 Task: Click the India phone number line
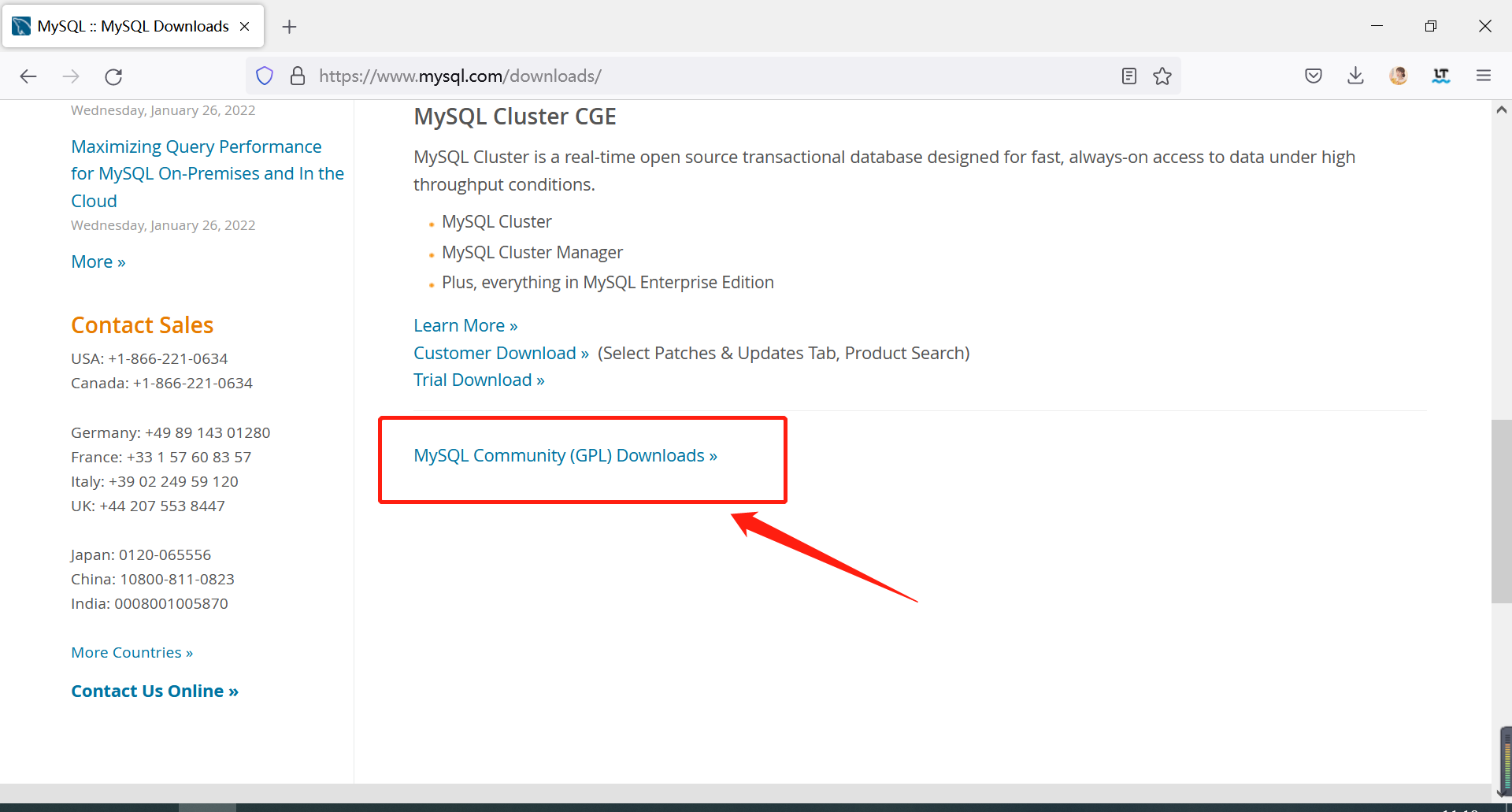(150, 603)
